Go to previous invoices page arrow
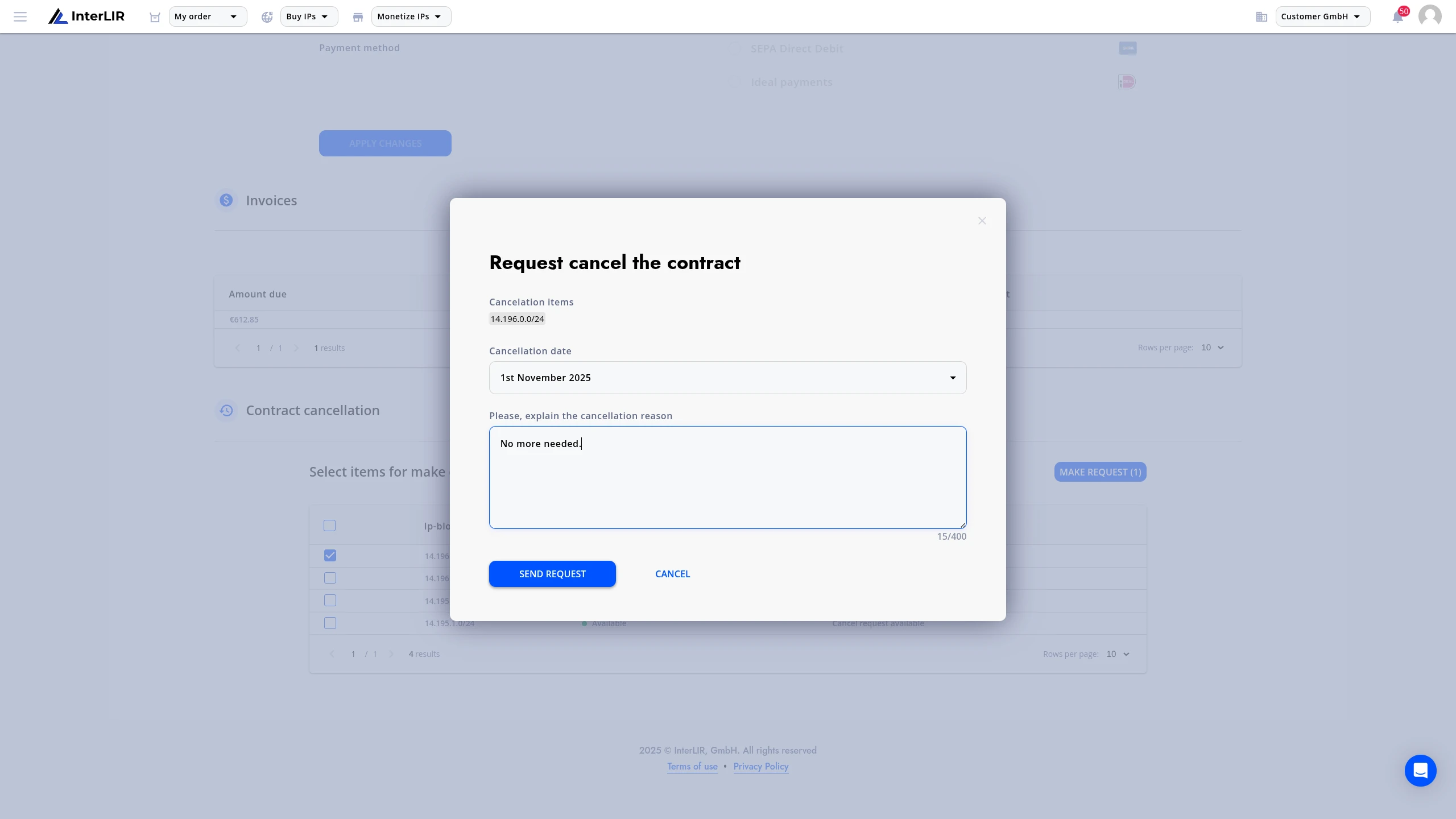The width and height of the screenshot is (1456, 819). [x=237, y=348]
